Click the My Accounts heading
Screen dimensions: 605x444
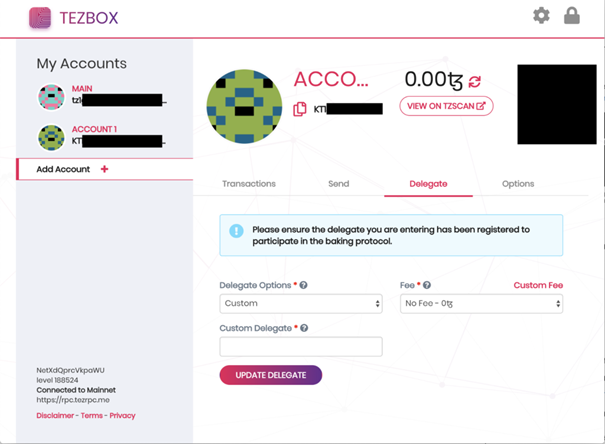[81, 64]
